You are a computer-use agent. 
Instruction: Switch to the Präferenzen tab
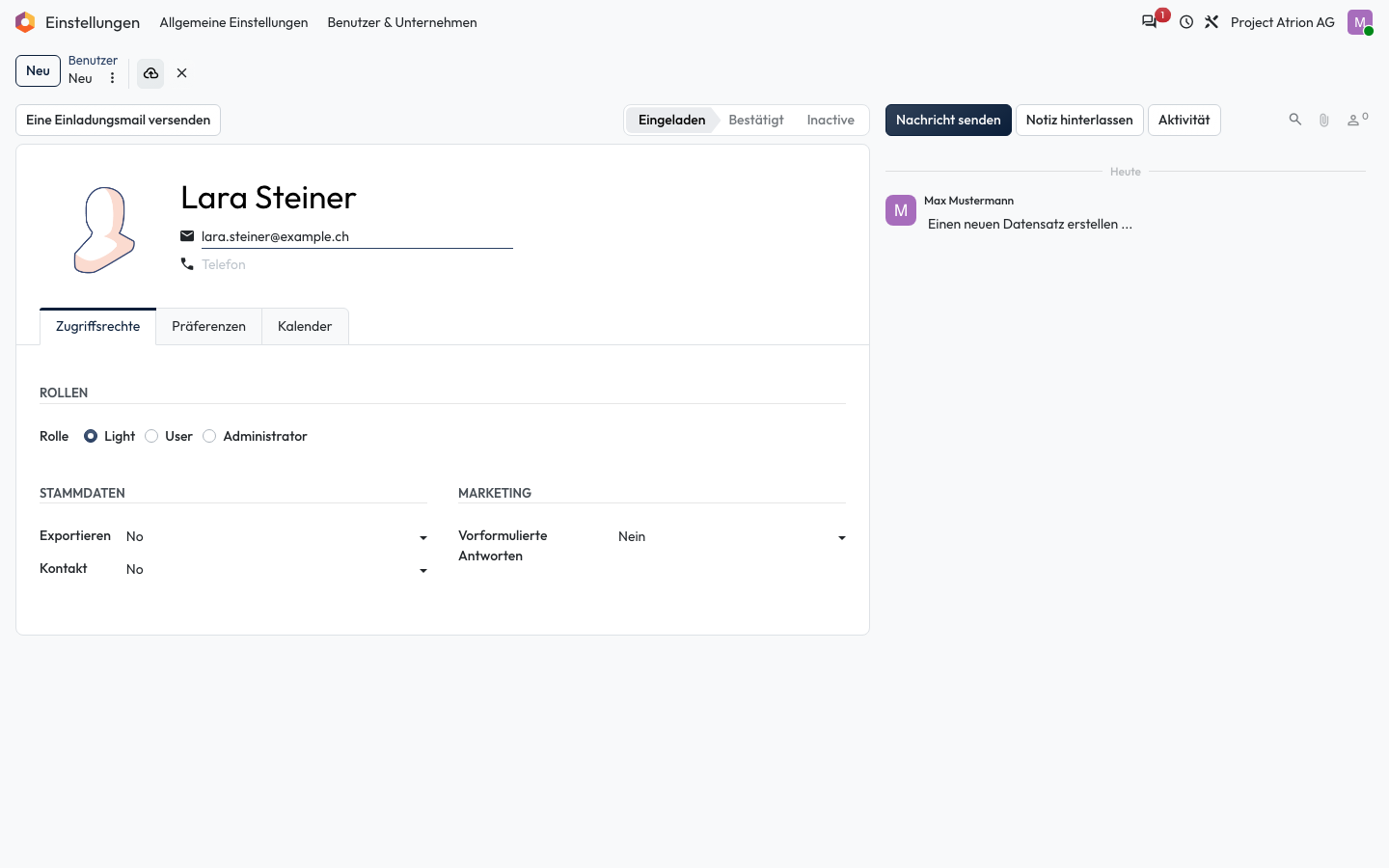[208, 327]
